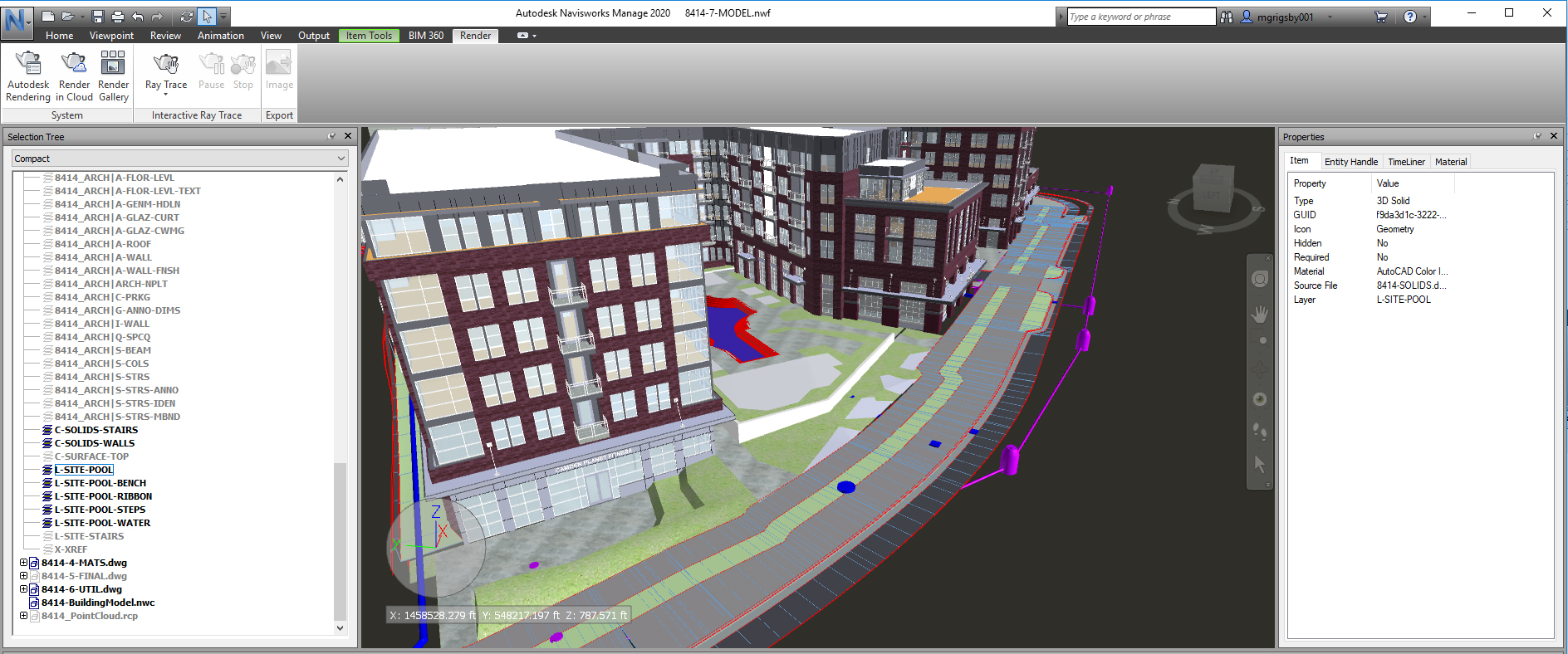
Task: Select 8414-BuildingModel.nwc in tree
Action: point(98,603)
